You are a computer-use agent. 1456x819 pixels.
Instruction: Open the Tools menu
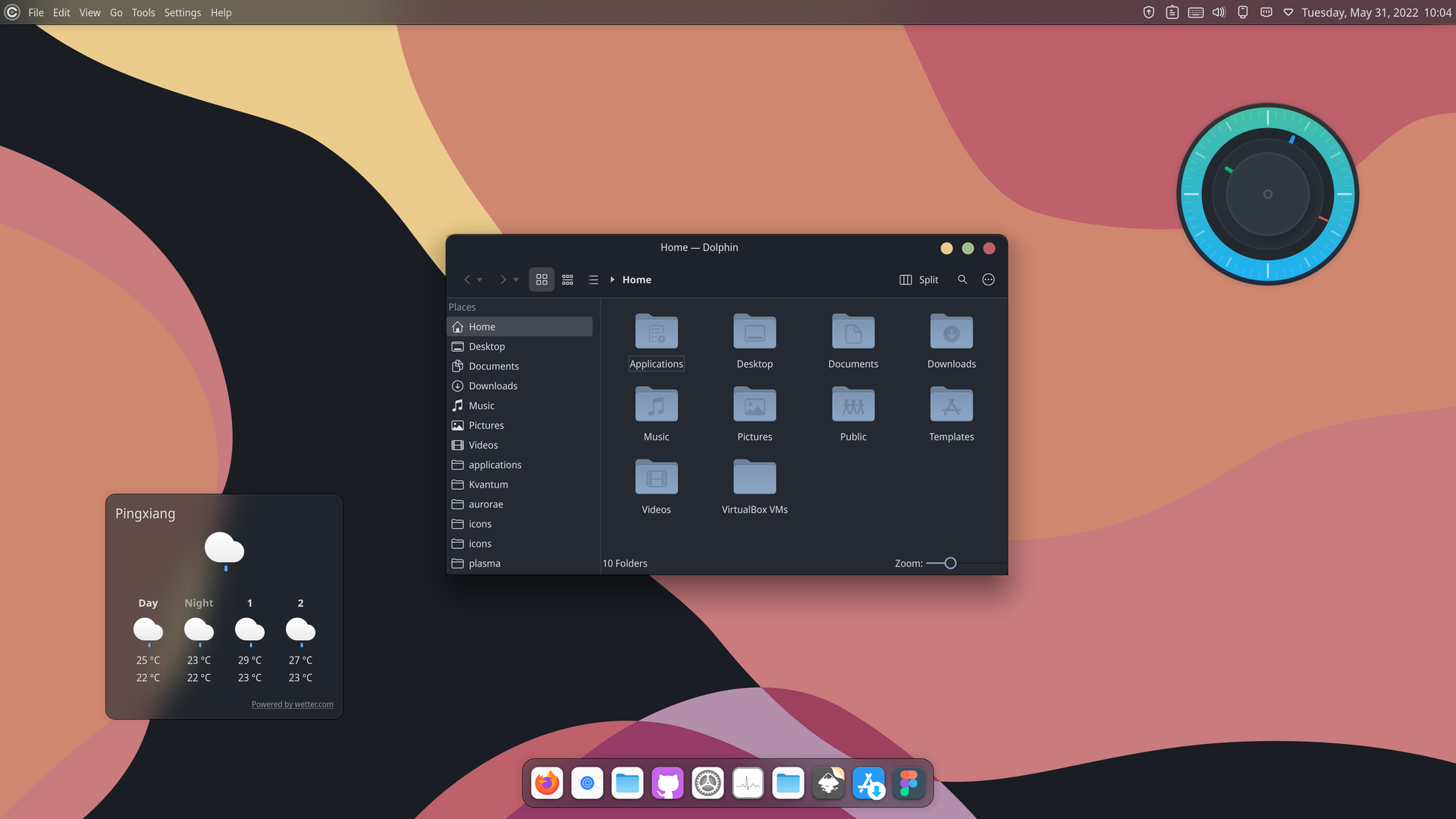pos(143,13)
